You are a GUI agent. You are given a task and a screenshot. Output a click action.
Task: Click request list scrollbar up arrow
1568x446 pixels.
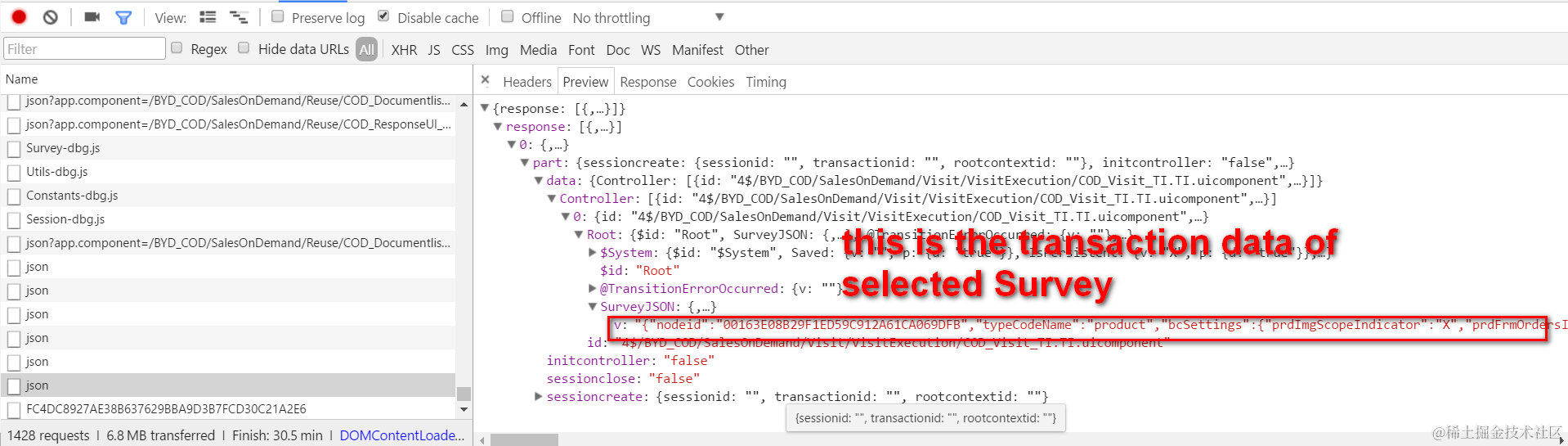[x=464, y=105]
